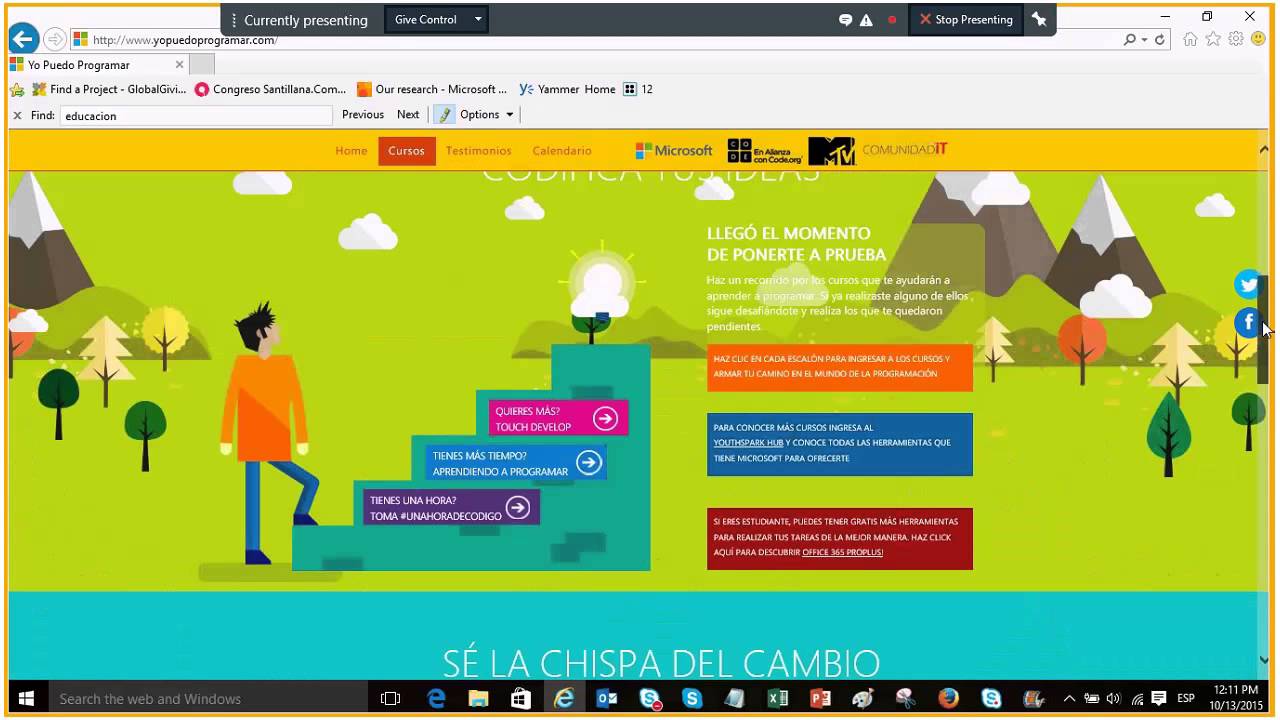This screenshot has height=720, width=1280.
Task: Open Find a Project GlobalGiving bookmark
Action: coord(109,89)
